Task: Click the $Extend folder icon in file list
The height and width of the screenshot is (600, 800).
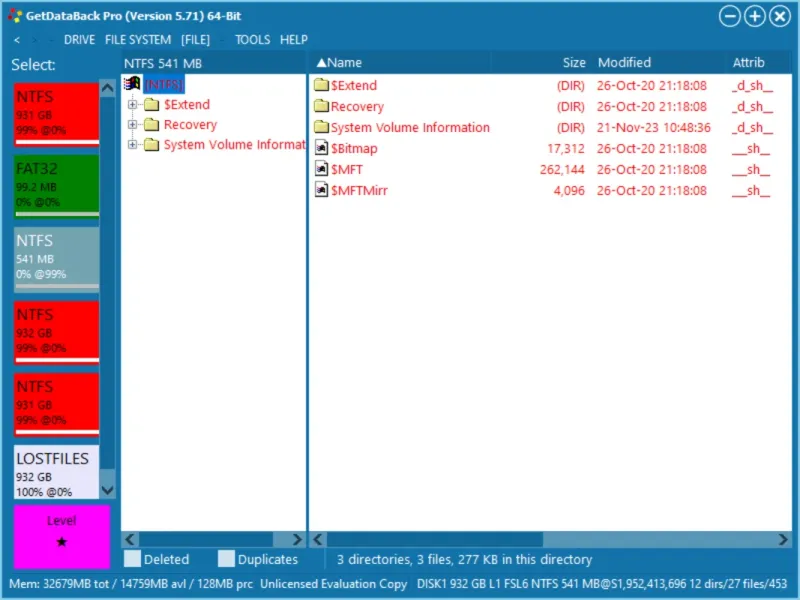Action: (x=321, y=85)
